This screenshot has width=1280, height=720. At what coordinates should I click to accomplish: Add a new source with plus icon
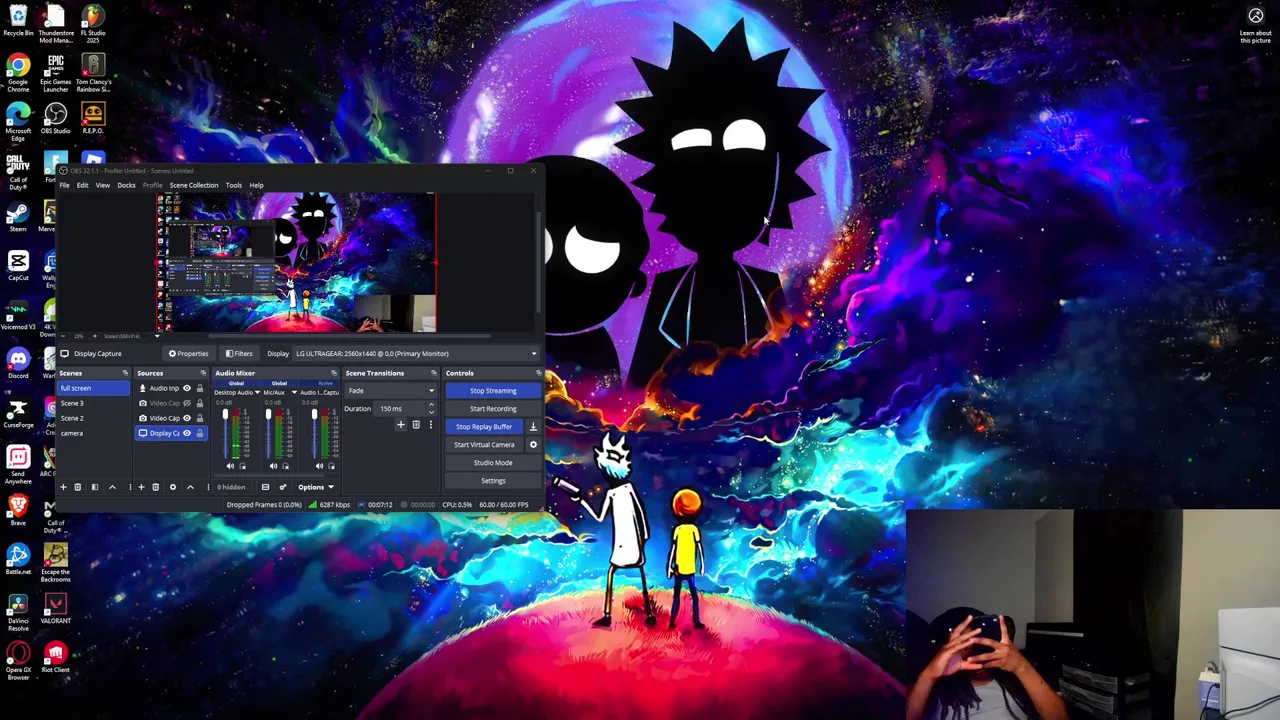point(141,487)
